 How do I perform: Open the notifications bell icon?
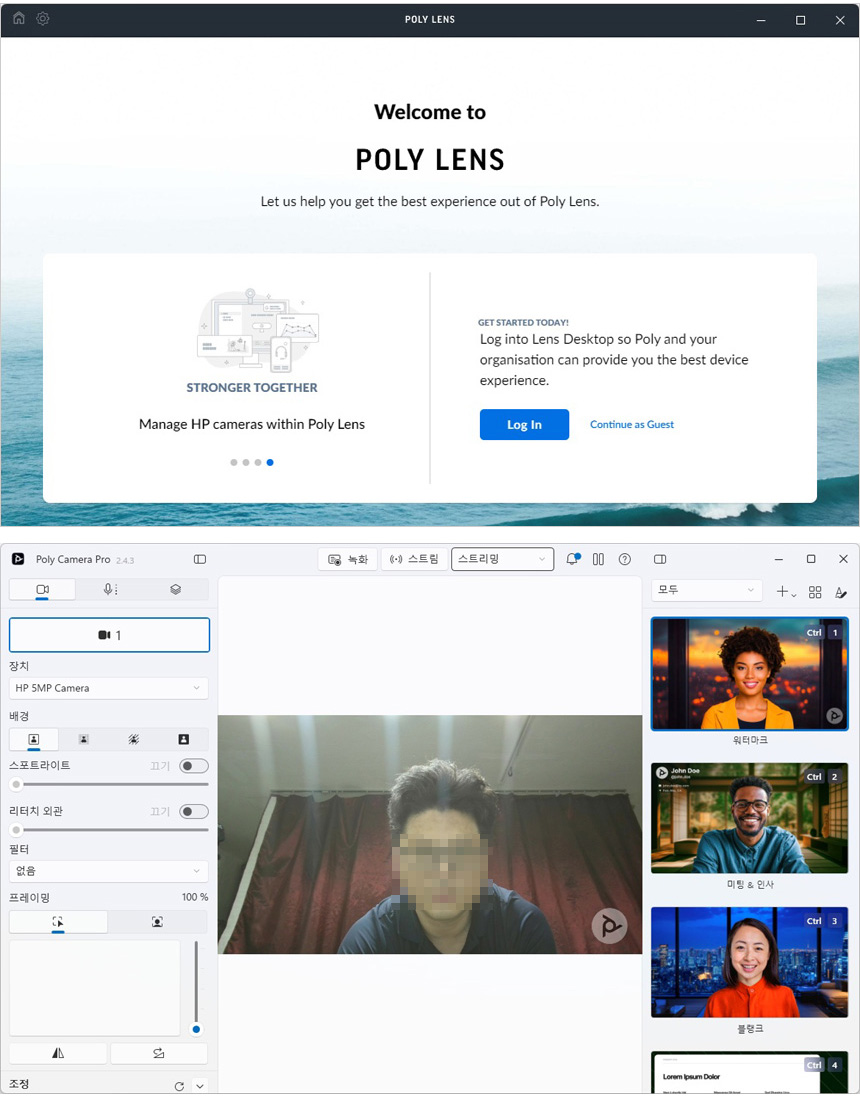click(572, 560)
